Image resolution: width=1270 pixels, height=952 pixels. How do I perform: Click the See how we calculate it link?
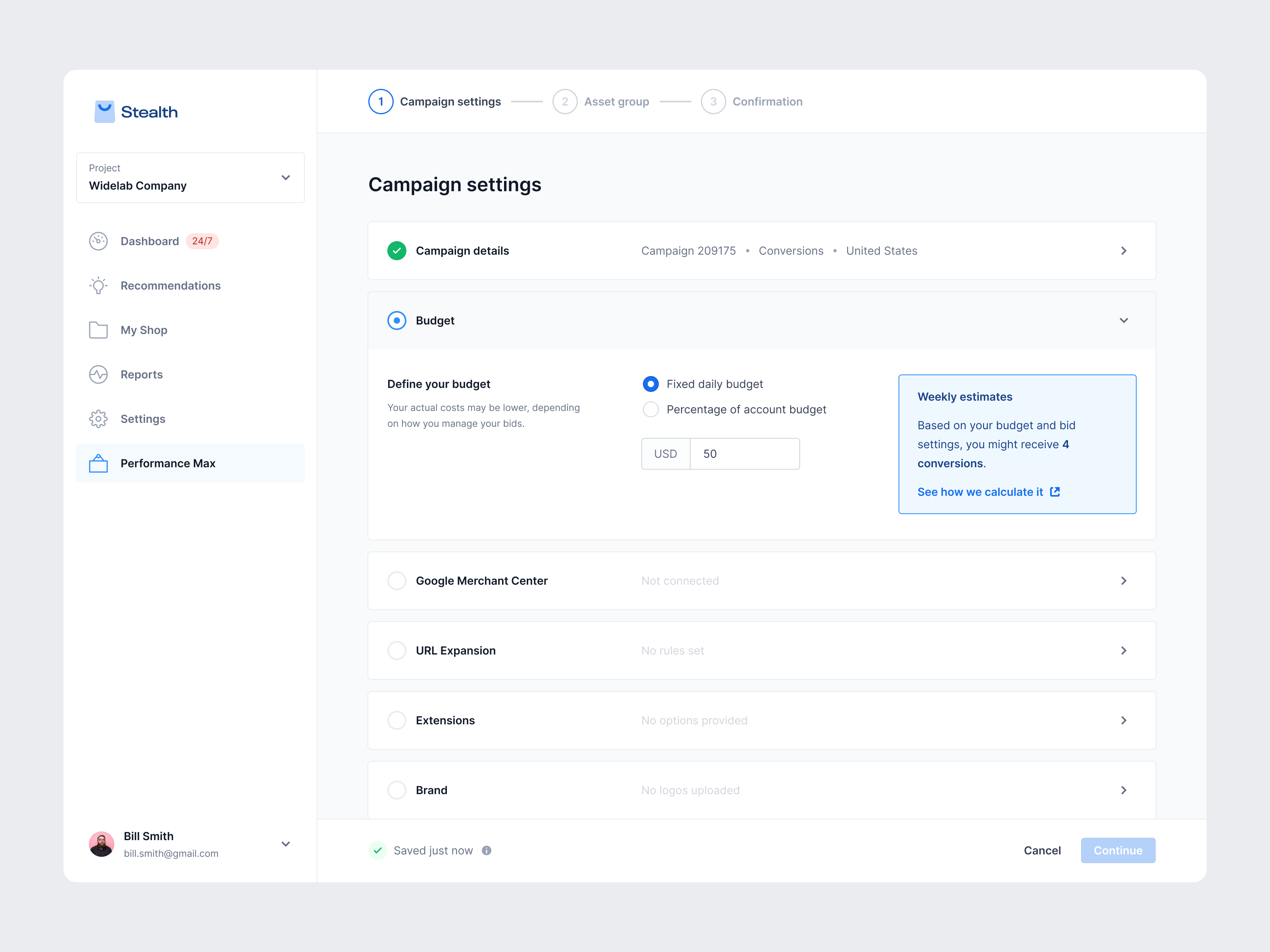click(980, 492)
